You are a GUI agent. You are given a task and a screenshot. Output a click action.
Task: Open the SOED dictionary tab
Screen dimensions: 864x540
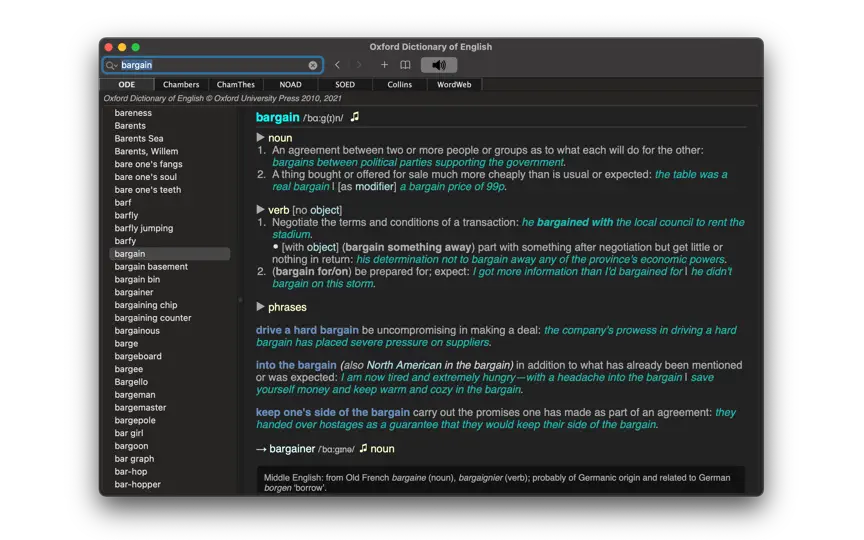345,84
